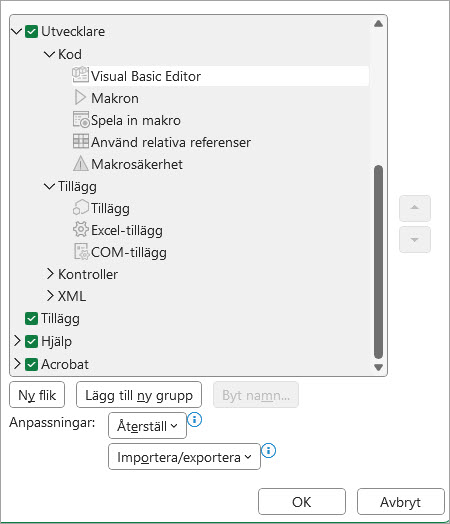Click the Spela in makro icon
Viewport: 450px width, 524px height.
[81, 120]
